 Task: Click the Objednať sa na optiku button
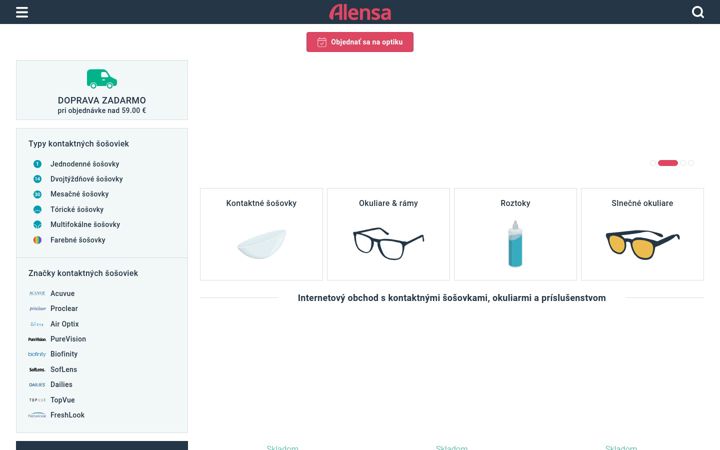[360, 42]
